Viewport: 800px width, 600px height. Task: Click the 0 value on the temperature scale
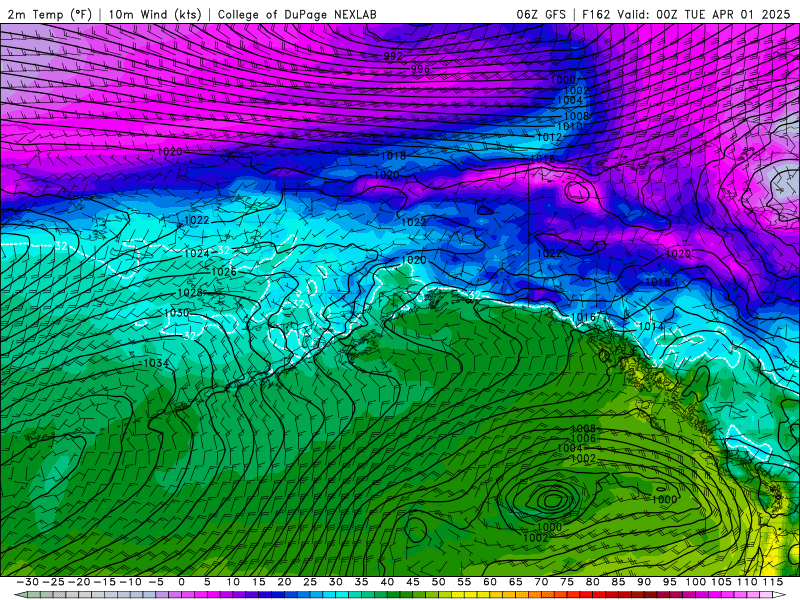tap(181, 582)
